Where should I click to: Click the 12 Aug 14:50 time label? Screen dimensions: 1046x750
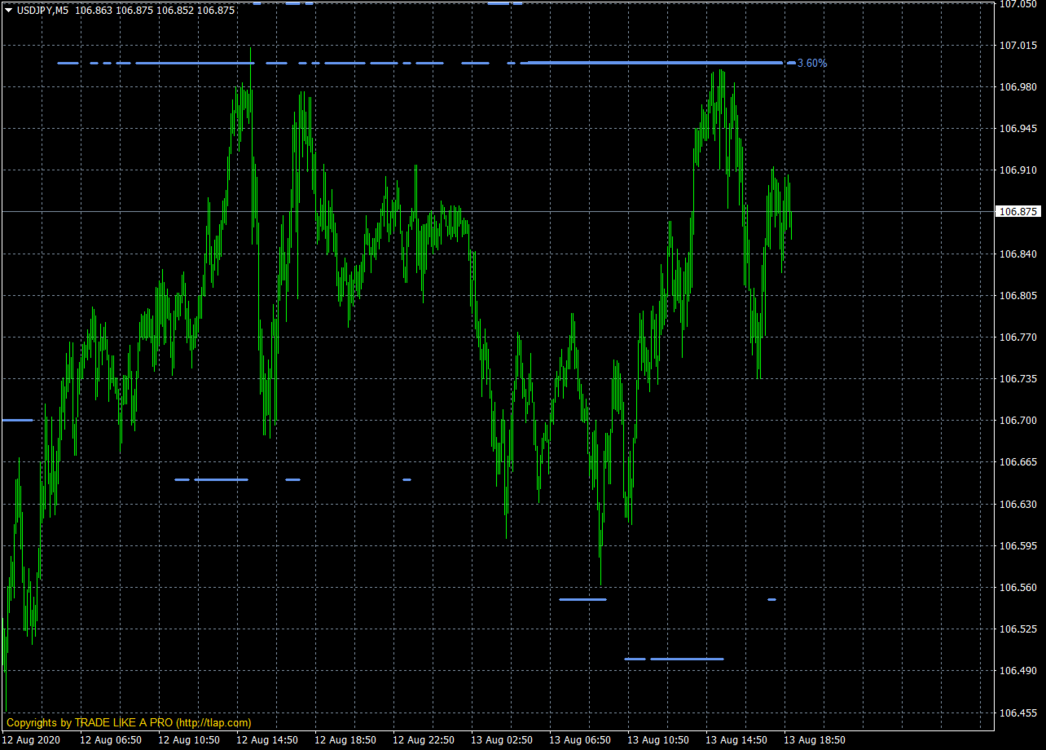(267, 740)
